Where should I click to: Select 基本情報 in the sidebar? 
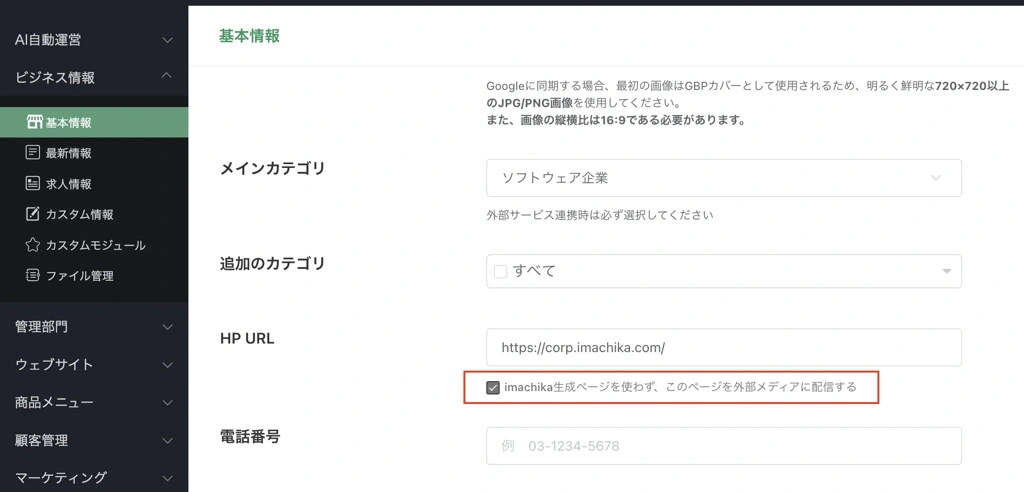click(x=94, y=122)
